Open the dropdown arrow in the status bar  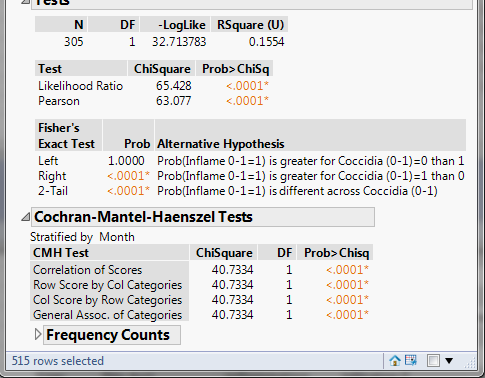(449, 361)
